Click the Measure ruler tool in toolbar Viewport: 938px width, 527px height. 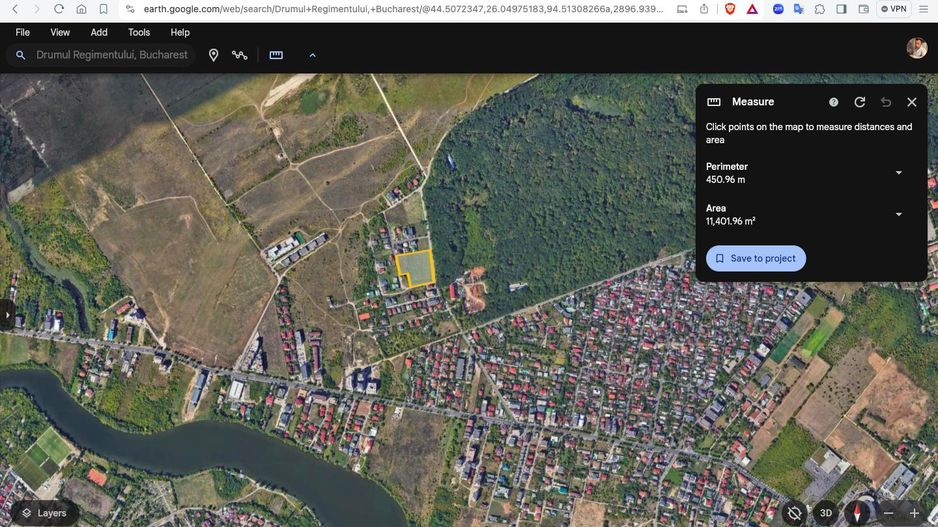[x=276, y=55]
